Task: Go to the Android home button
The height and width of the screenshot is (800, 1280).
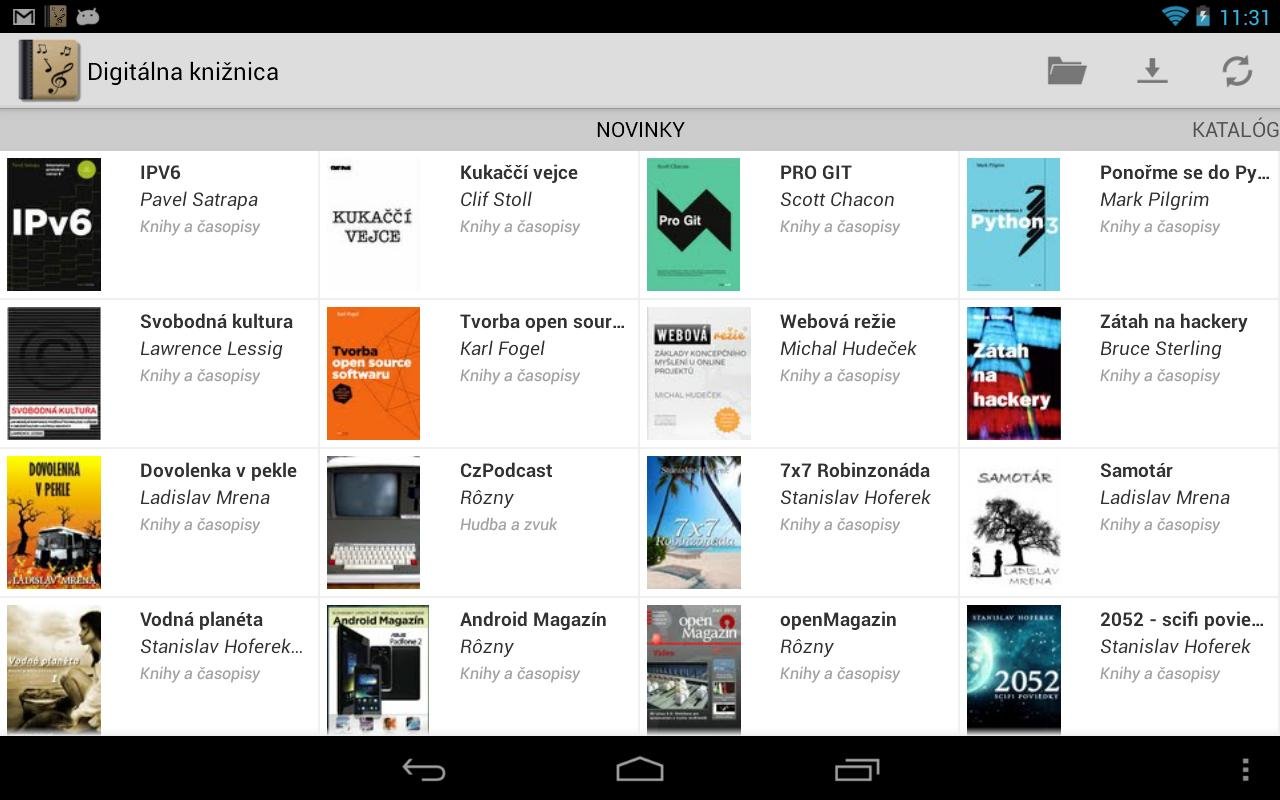Action: point(640,769)
